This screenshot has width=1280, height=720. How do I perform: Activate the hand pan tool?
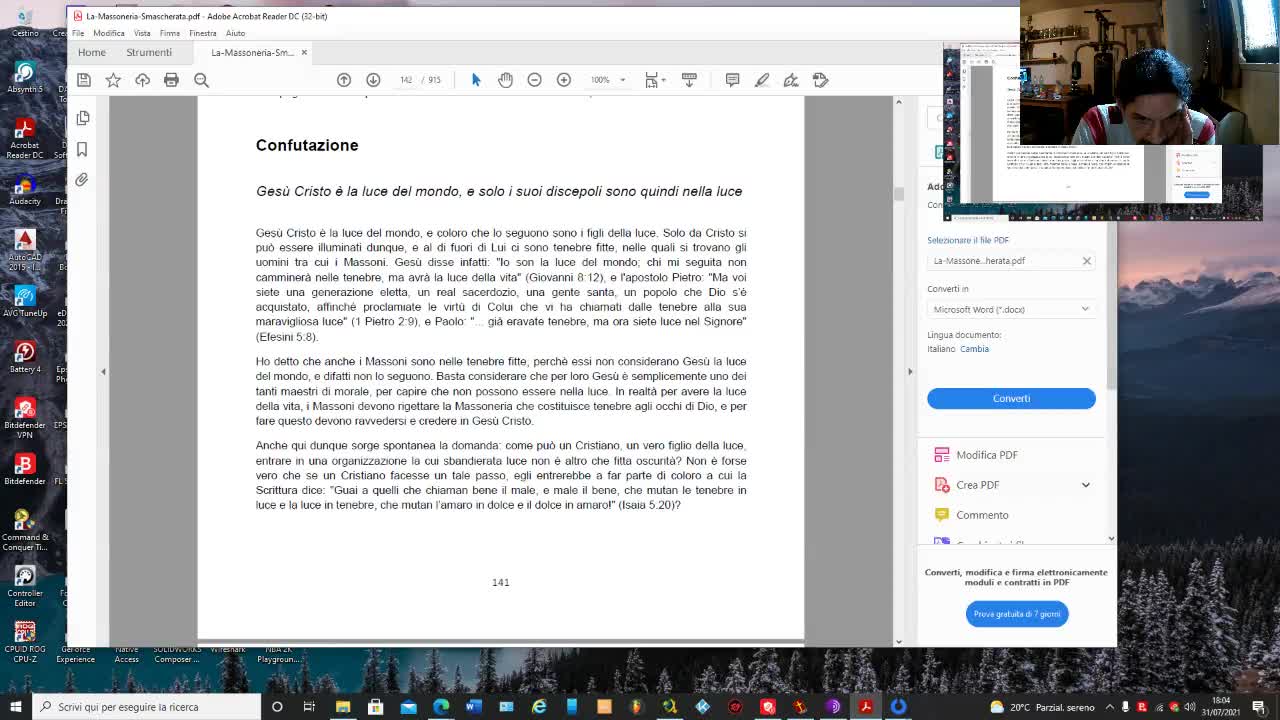[505, 80]
